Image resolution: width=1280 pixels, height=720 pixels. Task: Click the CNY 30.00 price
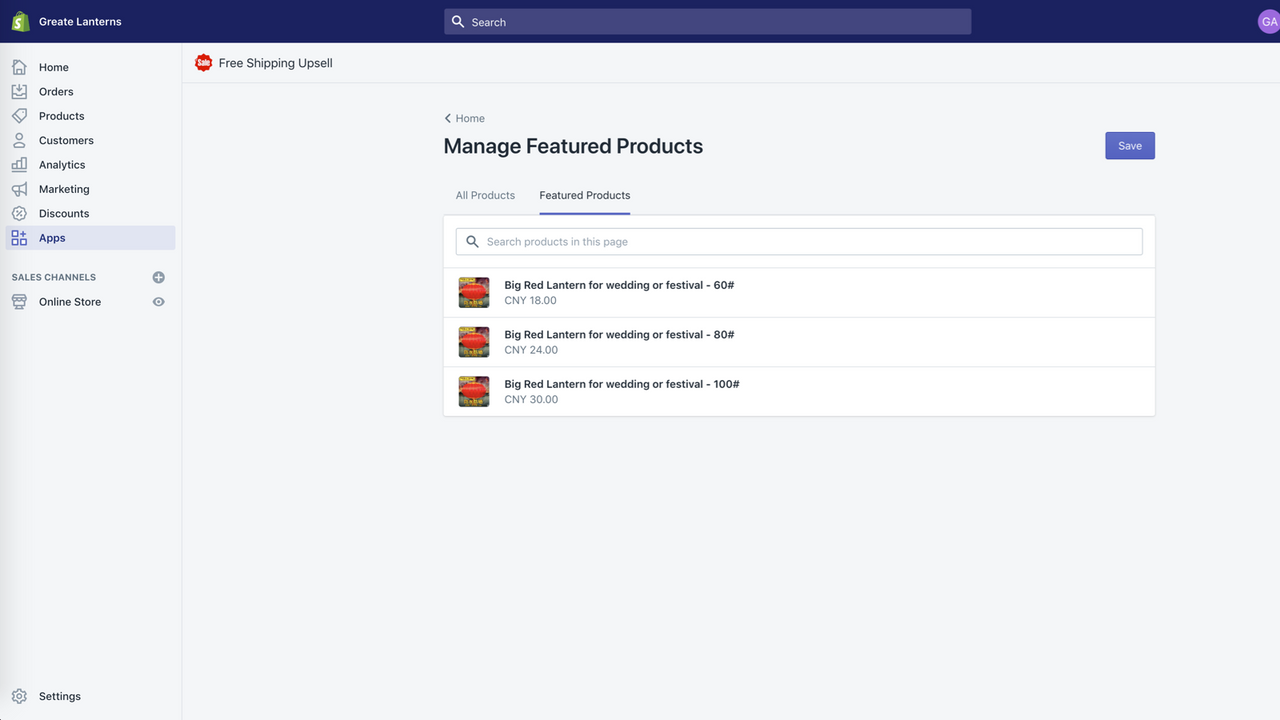531,399
